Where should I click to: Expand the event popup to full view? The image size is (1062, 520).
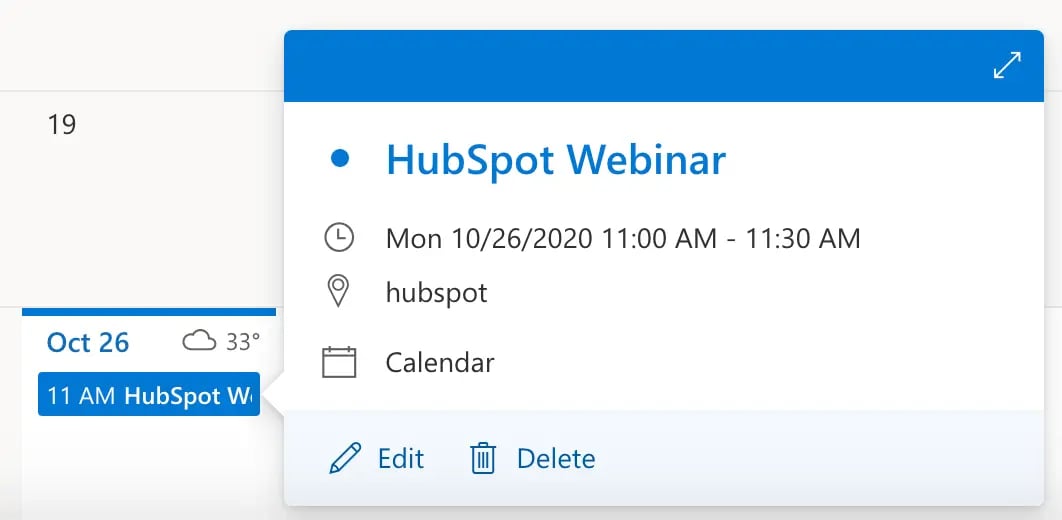click(x=1007, y=66)
